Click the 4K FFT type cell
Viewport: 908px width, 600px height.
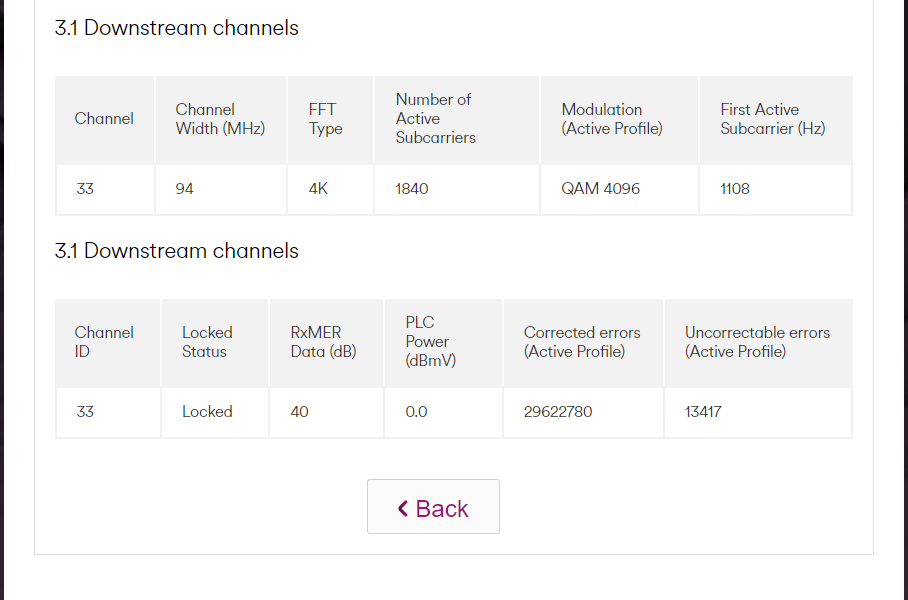[x=320, y=189]
